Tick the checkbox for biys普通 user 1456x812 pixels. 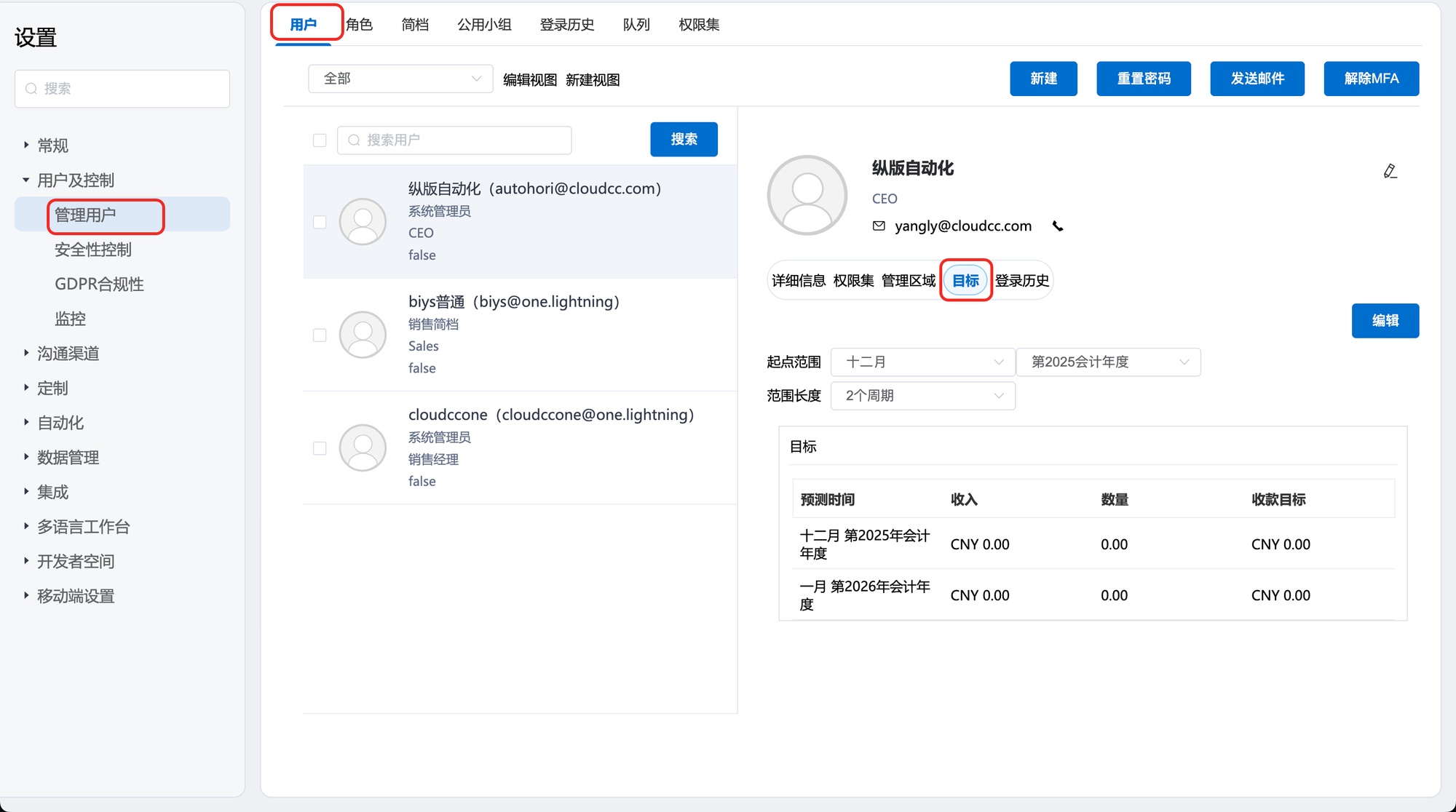(320, 335)
